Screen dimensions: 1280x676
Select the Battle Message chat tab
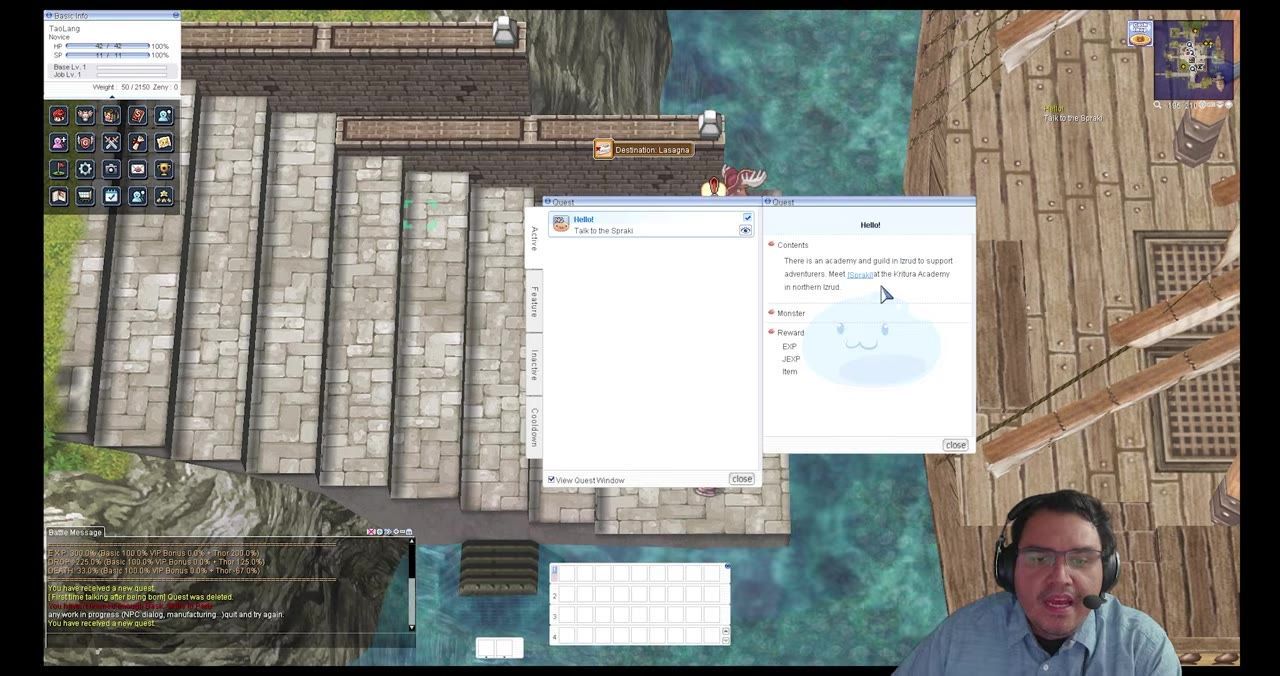point(75,532)
